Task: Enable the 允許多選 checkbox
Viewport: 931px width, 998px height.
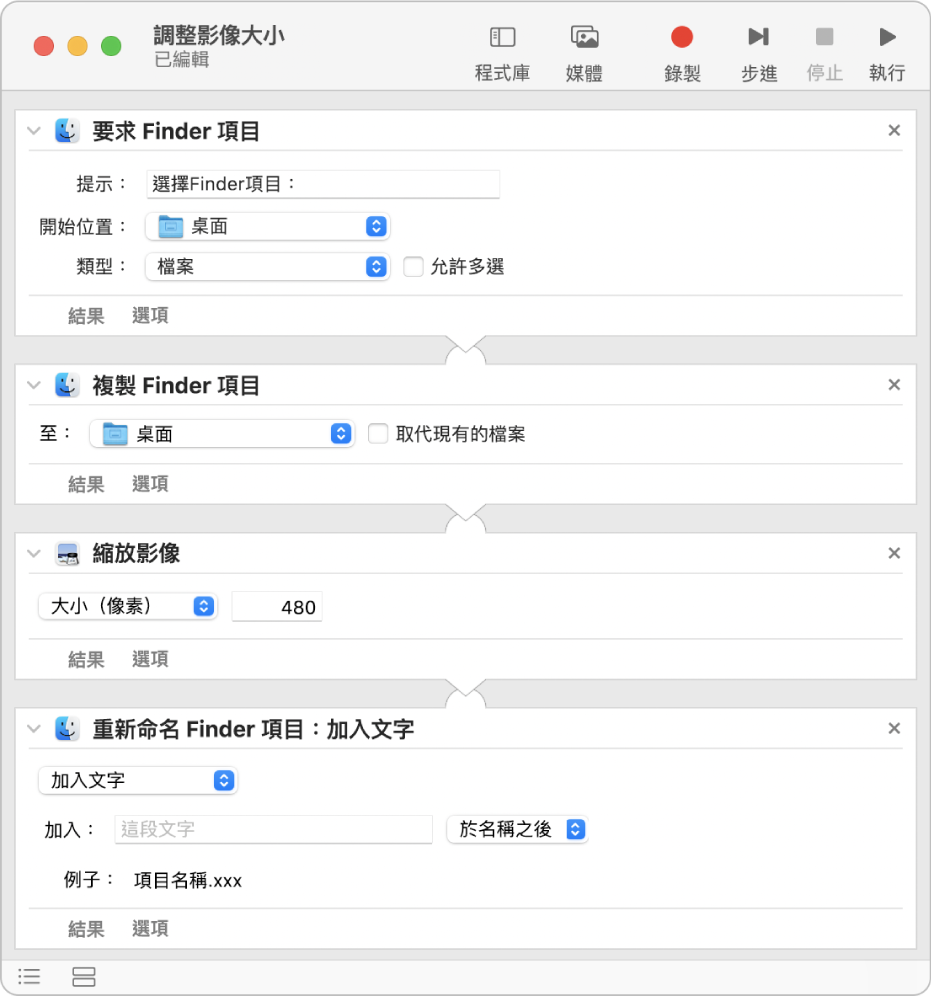Action: click(x=413, y=267)
